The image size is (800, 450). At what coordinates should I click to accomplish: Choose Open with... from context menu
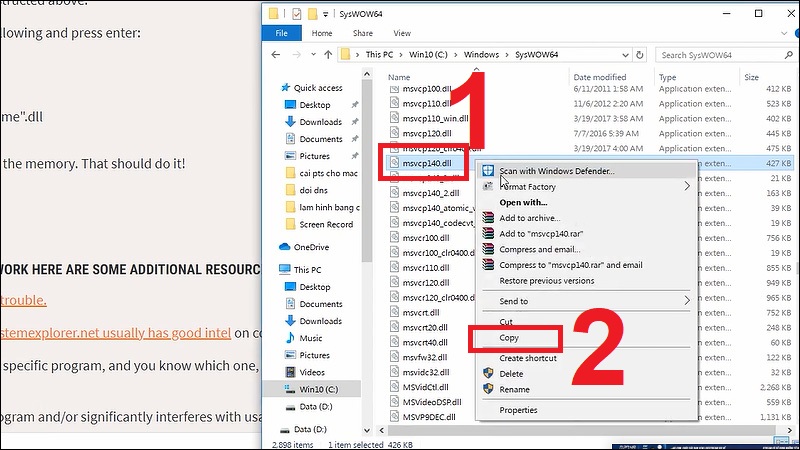click(523, 203)
